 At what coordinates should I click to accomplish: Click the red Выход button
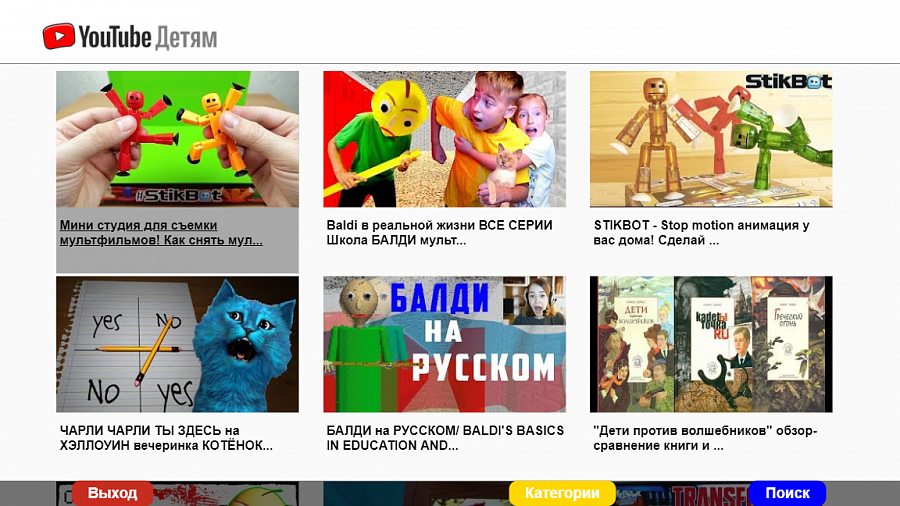pos(112,493)
